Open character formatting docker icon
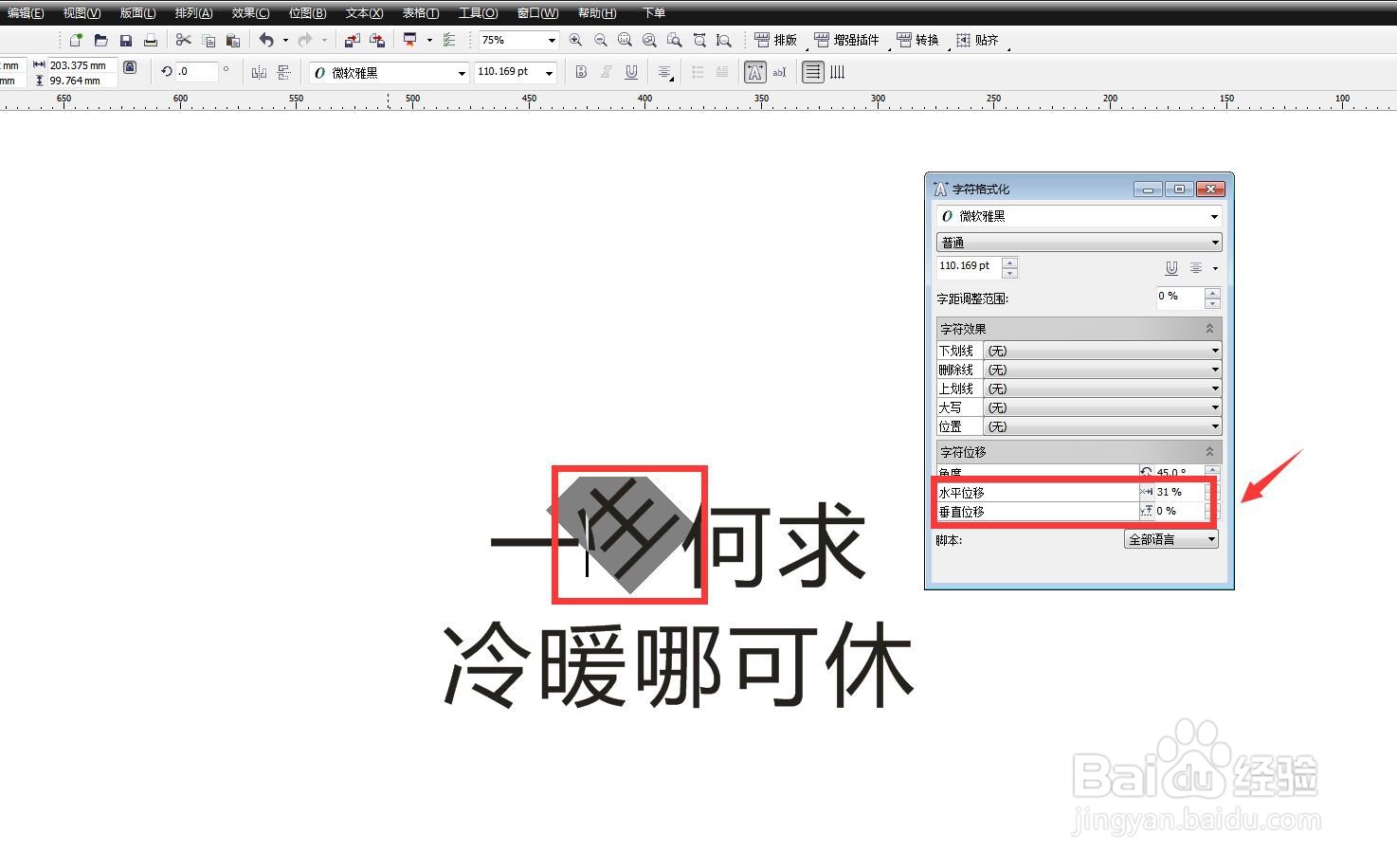 [755, 72]
